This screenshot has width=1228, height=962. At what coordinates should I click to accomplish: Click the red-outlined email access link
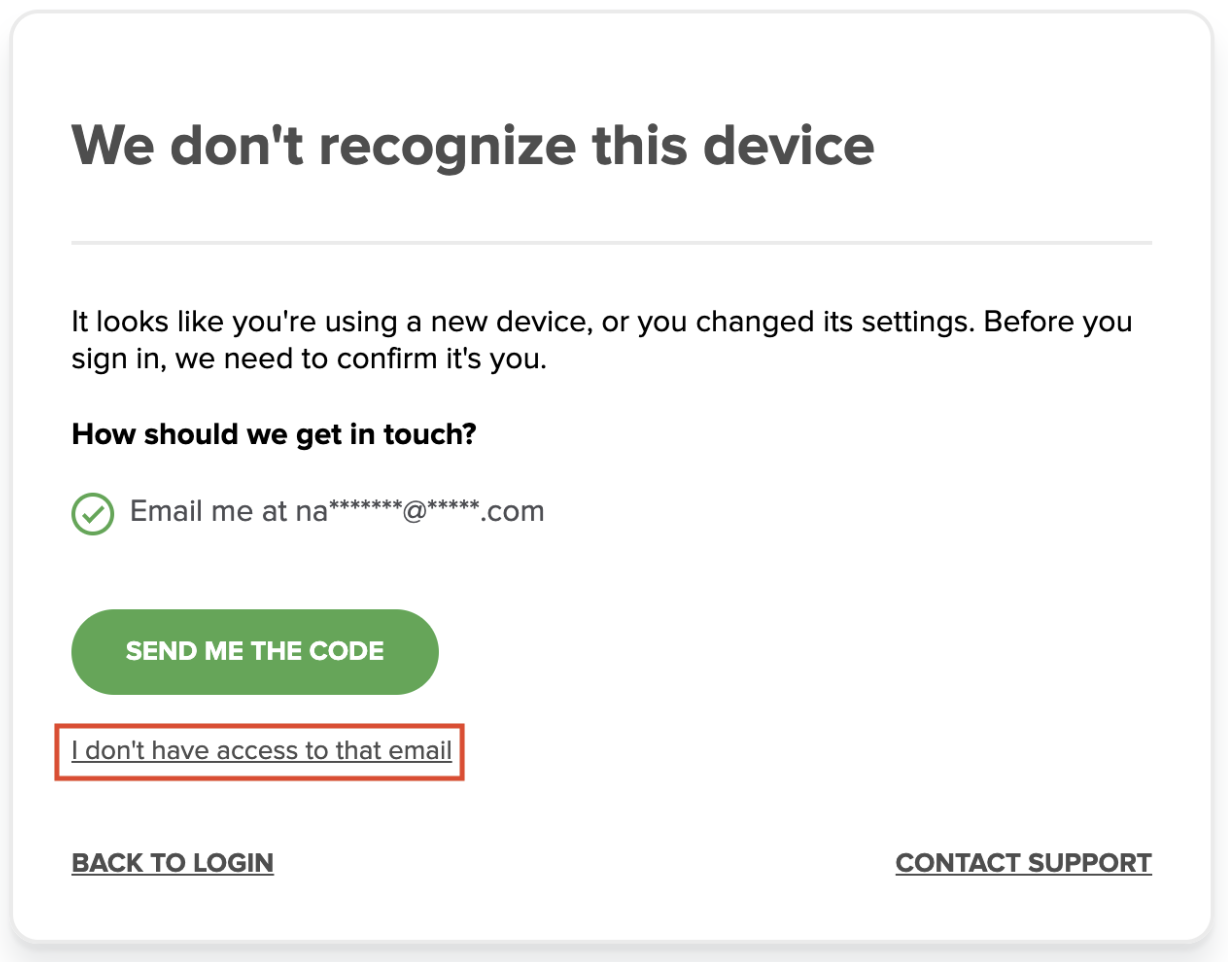pos(262,749)
